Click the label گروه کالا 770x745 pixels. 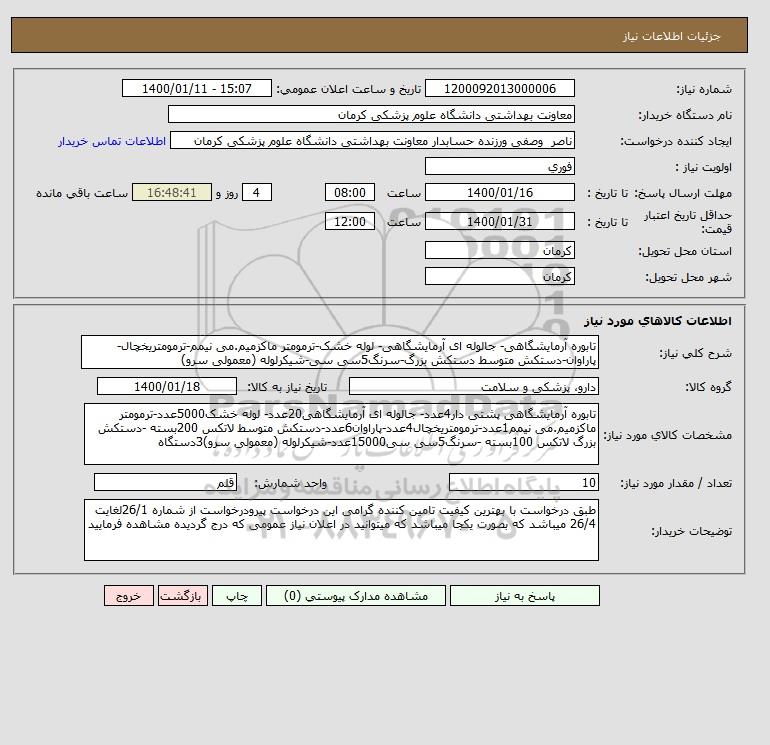709,387
